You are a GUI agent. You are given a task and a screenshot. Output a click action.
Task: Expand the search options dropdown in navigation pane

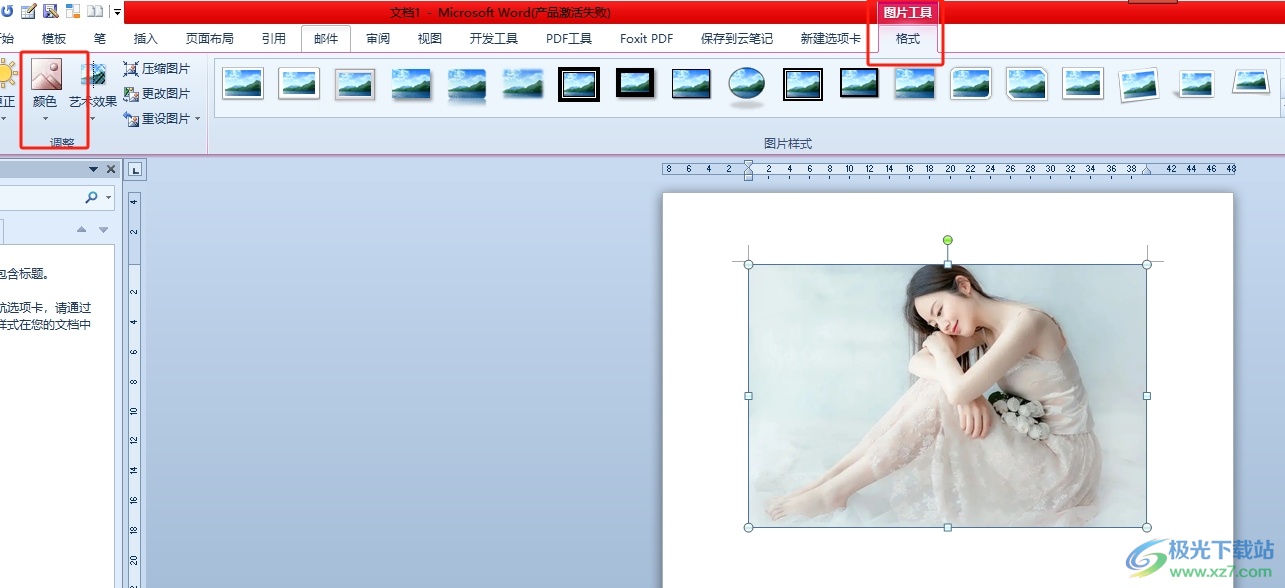[x=108, y=198]
